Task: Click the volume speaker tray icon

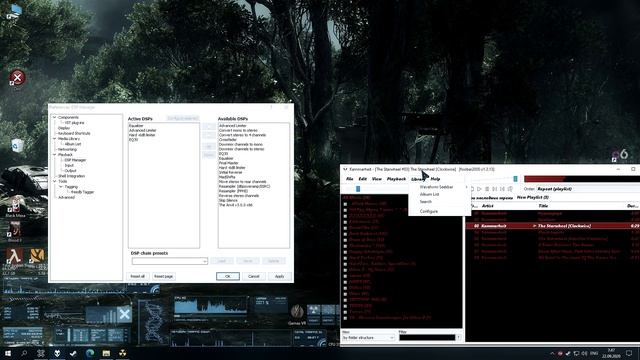Action: tap(584, 353)
